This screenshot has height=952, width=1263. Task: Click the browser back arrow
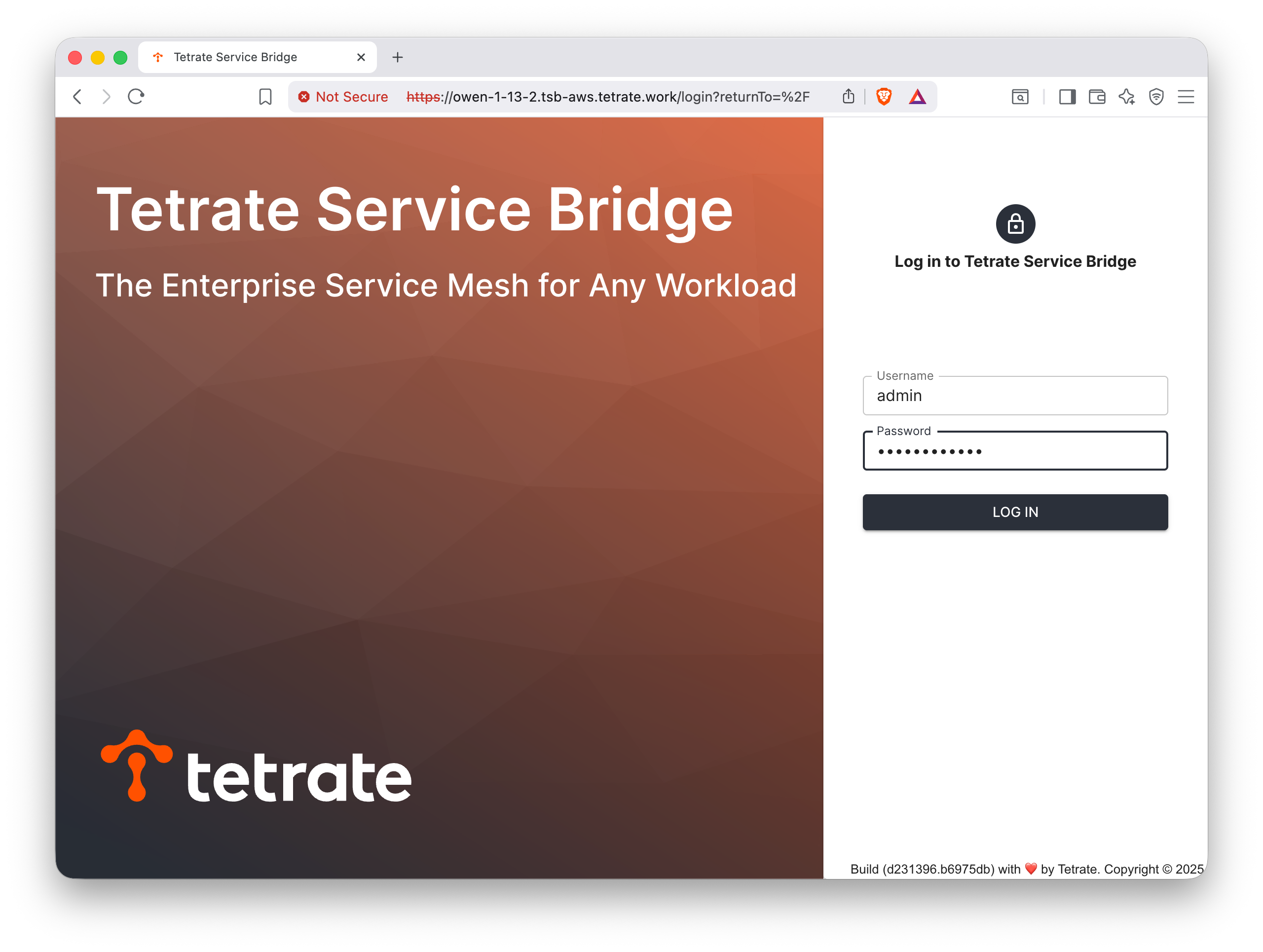coord(77,97)
